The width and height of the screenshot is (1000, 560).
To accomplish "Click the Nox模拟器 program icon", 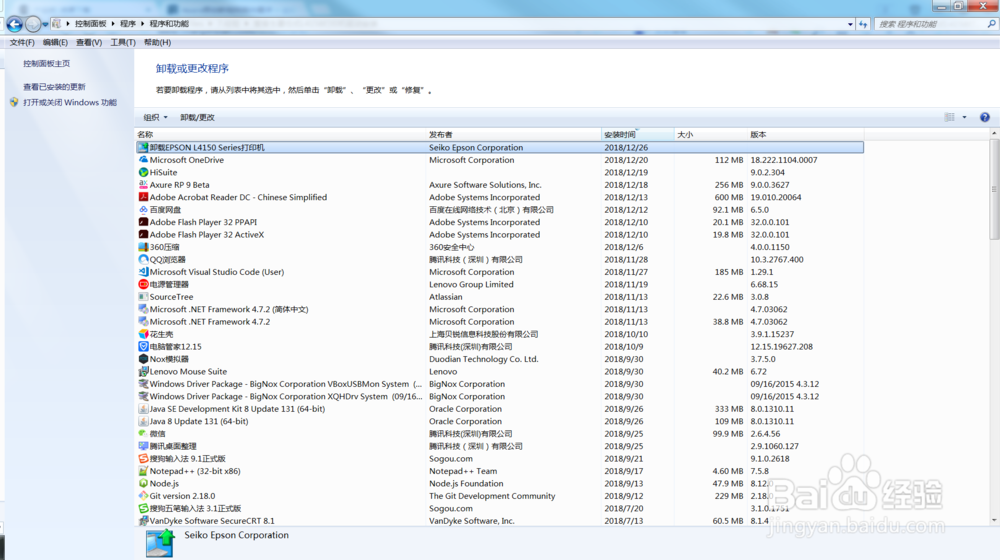I will (x=143, y=359).
